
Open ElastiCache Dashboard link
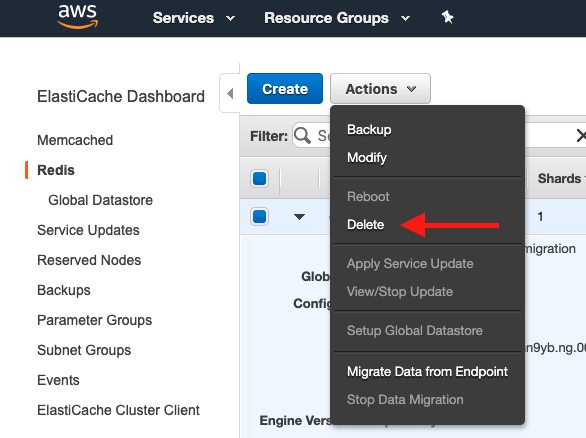tap(121, 96)
